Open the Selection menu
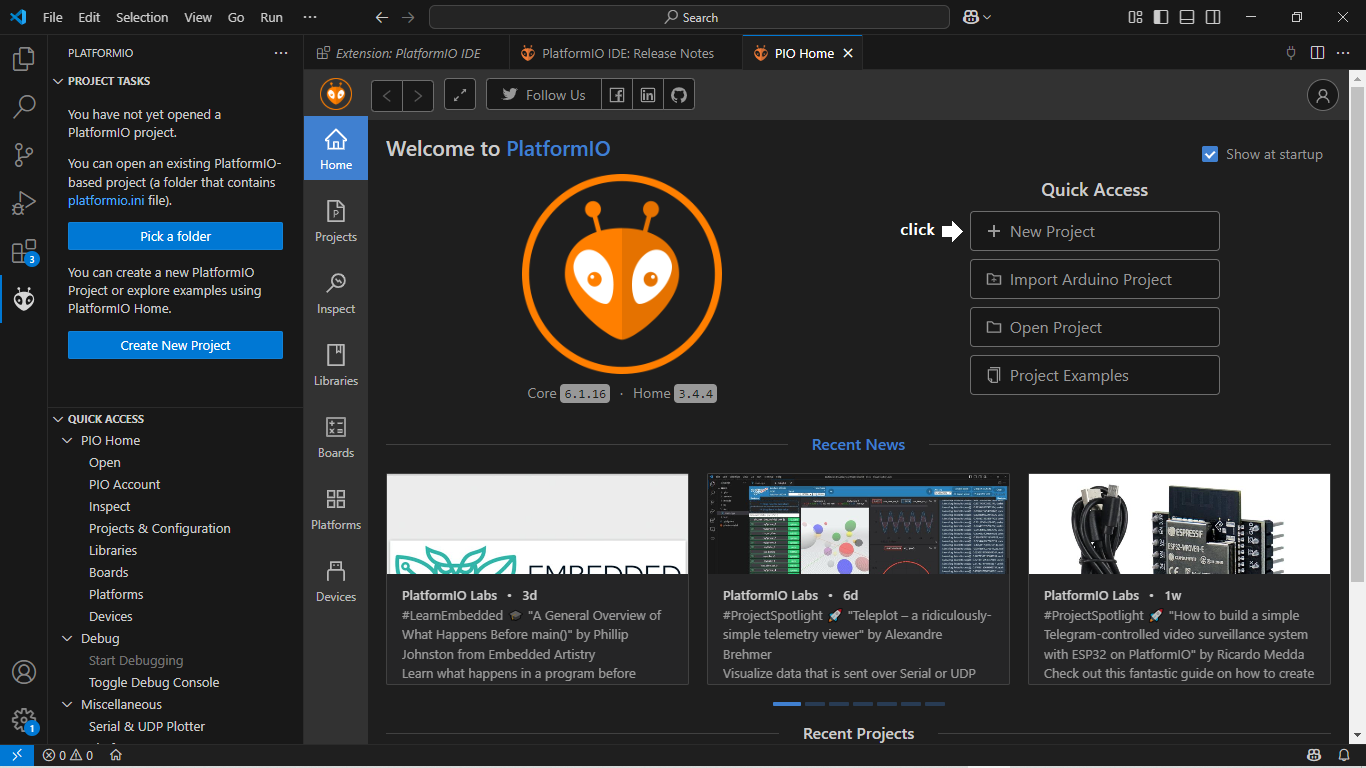Image resolution: width=1366 pixels, height=768 pixels. [x=142, y=17]
